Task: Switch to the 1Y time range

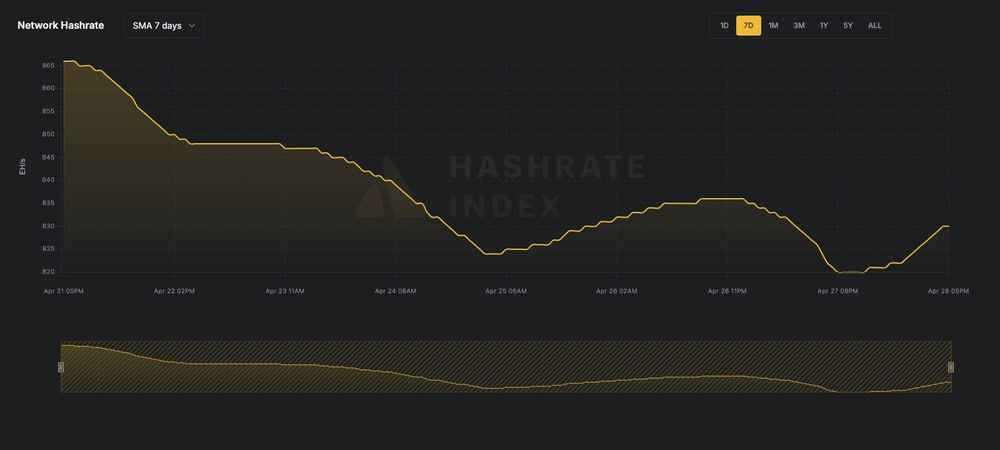Action: click(824, 25)
